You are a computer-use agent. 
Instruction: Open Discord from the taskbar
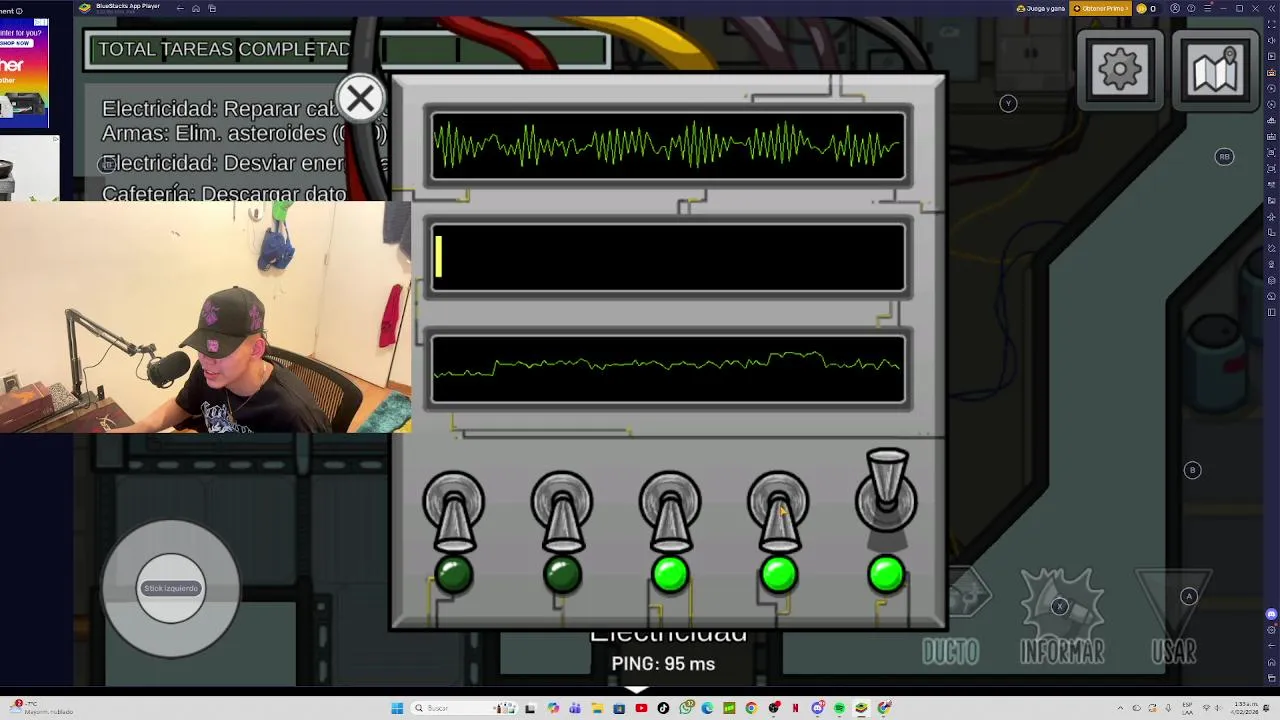[817, 708]
